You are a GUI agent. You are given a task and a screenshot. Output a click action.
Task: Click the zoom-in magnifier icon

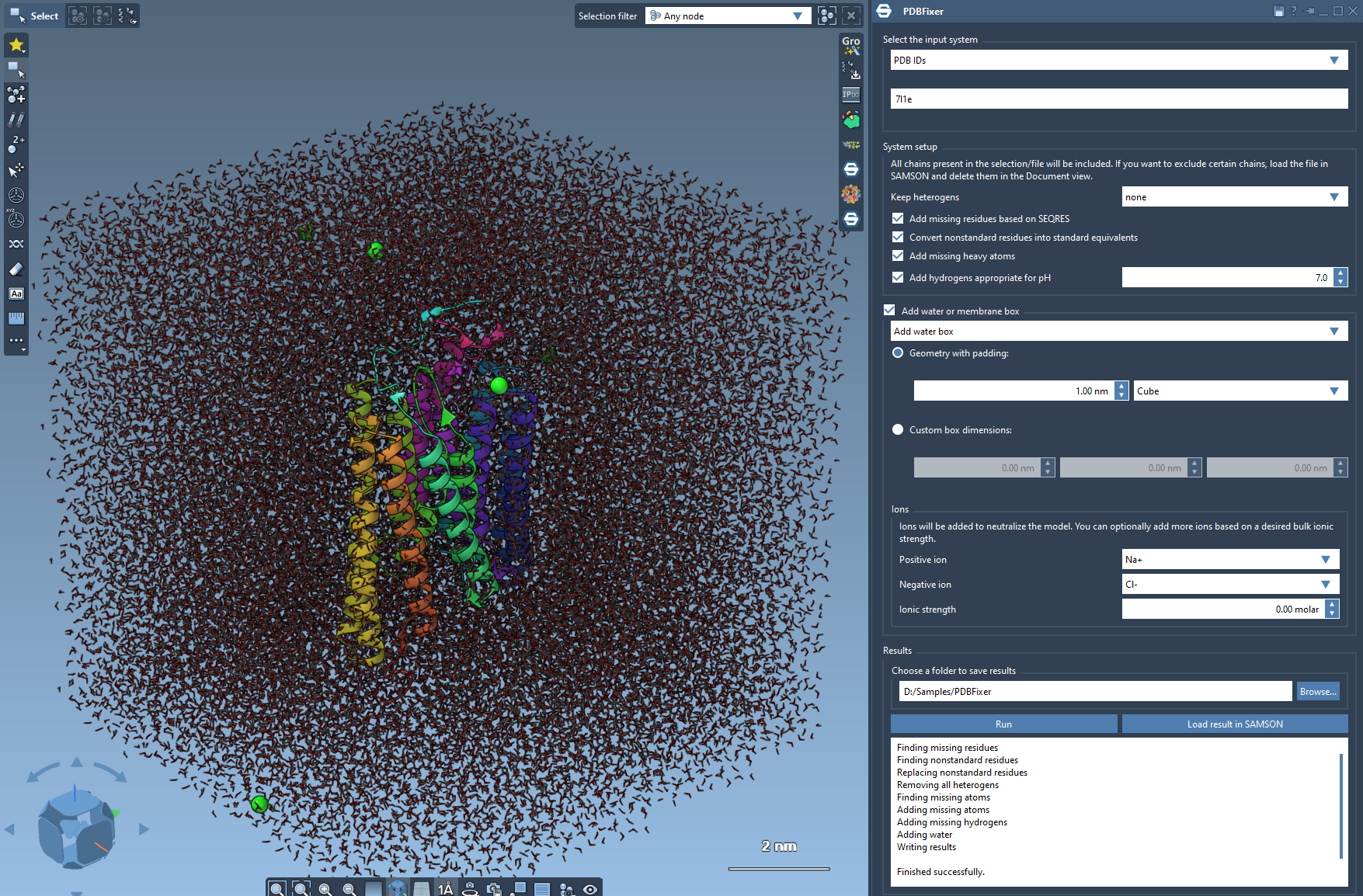[325, 889]
